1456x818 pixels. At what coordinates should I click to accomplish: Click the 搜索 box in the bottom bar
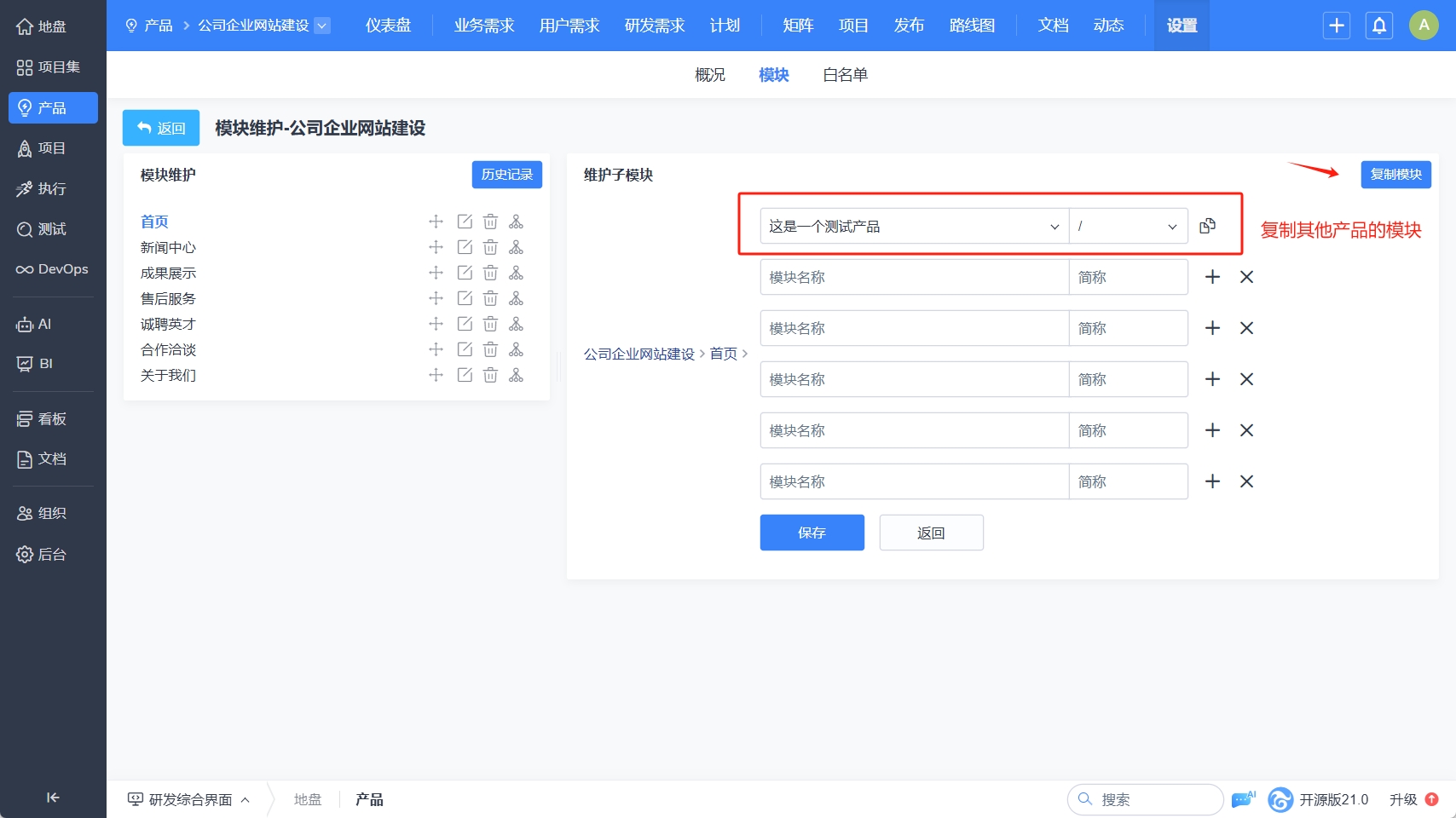coord(1146,799)
